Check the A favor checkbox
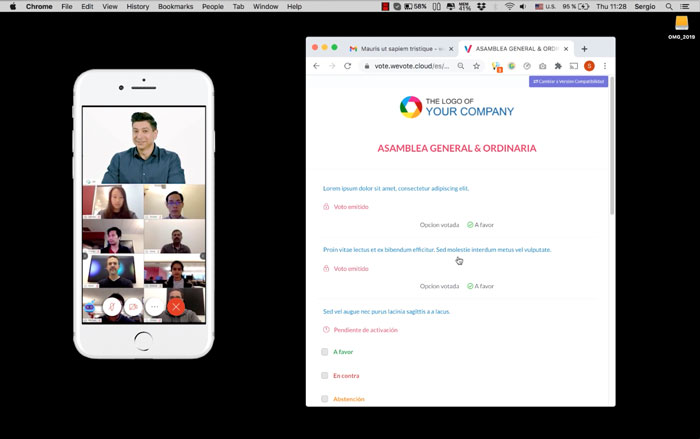 click(x=325, y=352)
